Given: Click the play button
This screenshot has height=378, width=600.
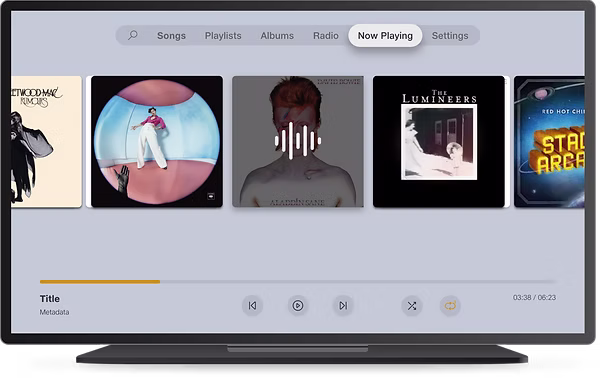Looking at the screenshot, I should coord(298,305).
